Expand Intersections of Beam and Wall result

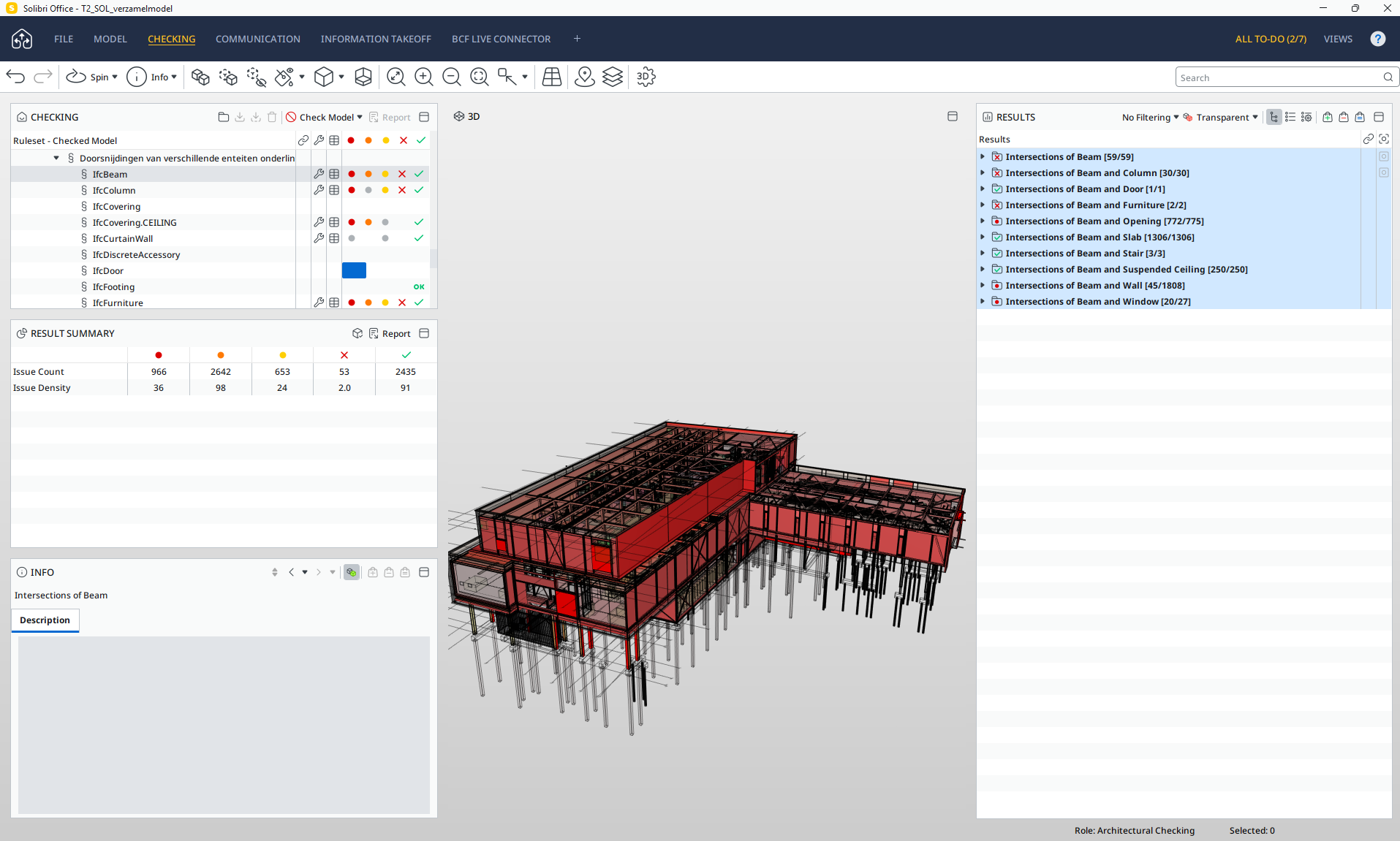(x=983, y=286)
